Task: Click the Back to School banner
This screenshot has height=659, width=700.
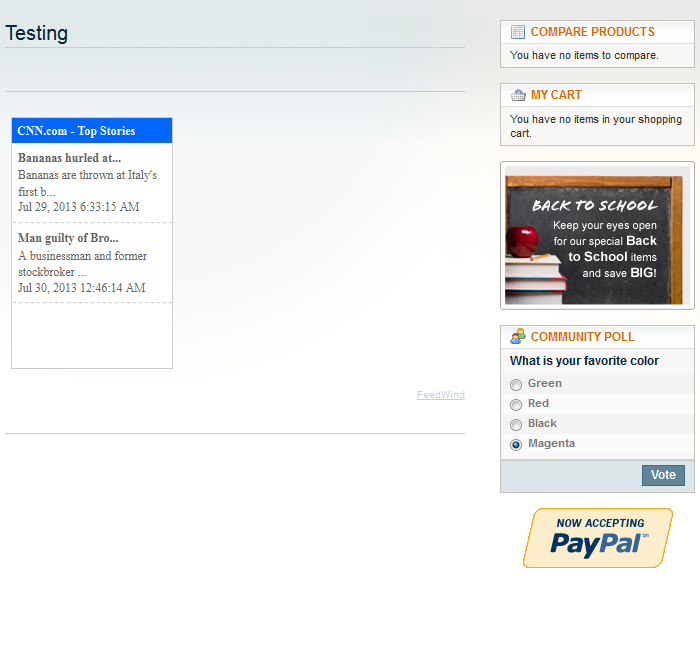Action: point(597,236)
